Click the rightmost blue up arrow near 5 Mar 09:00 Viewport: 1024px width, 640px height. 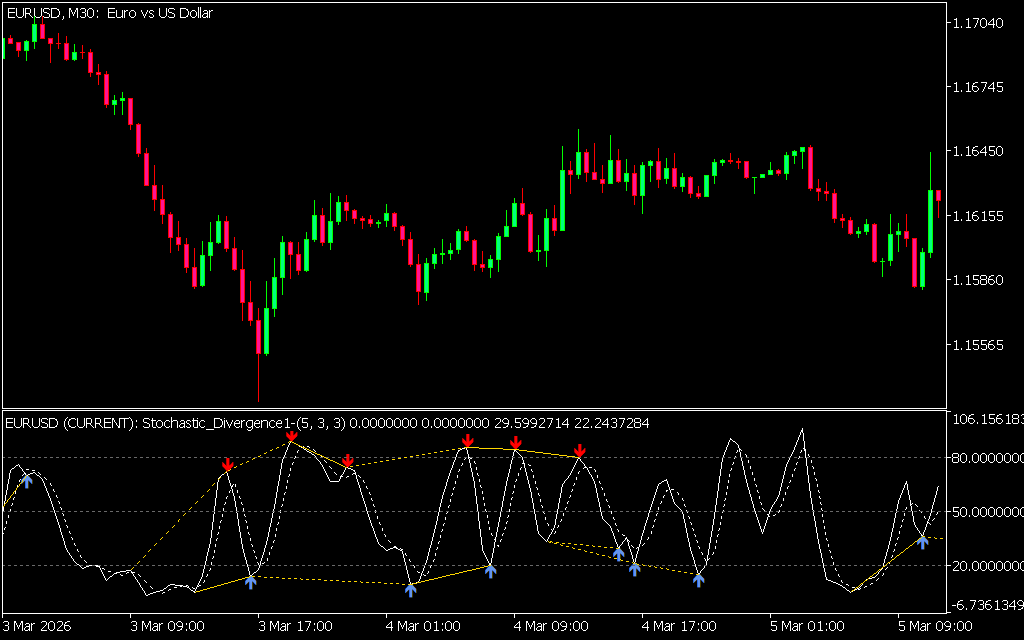(923, 541)
